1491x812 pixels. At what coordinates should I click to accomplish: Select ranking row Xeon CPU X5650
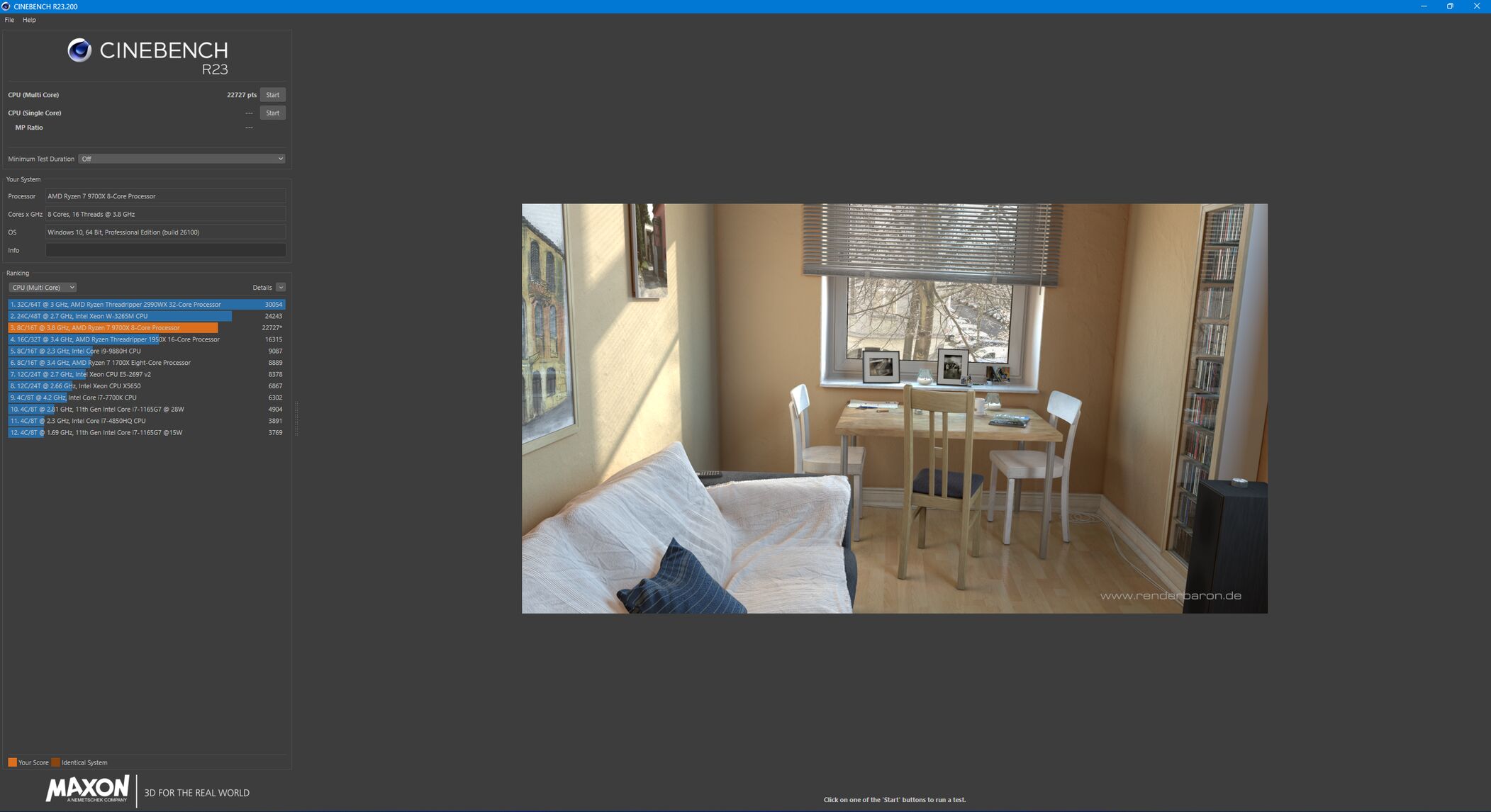[147, 386]
